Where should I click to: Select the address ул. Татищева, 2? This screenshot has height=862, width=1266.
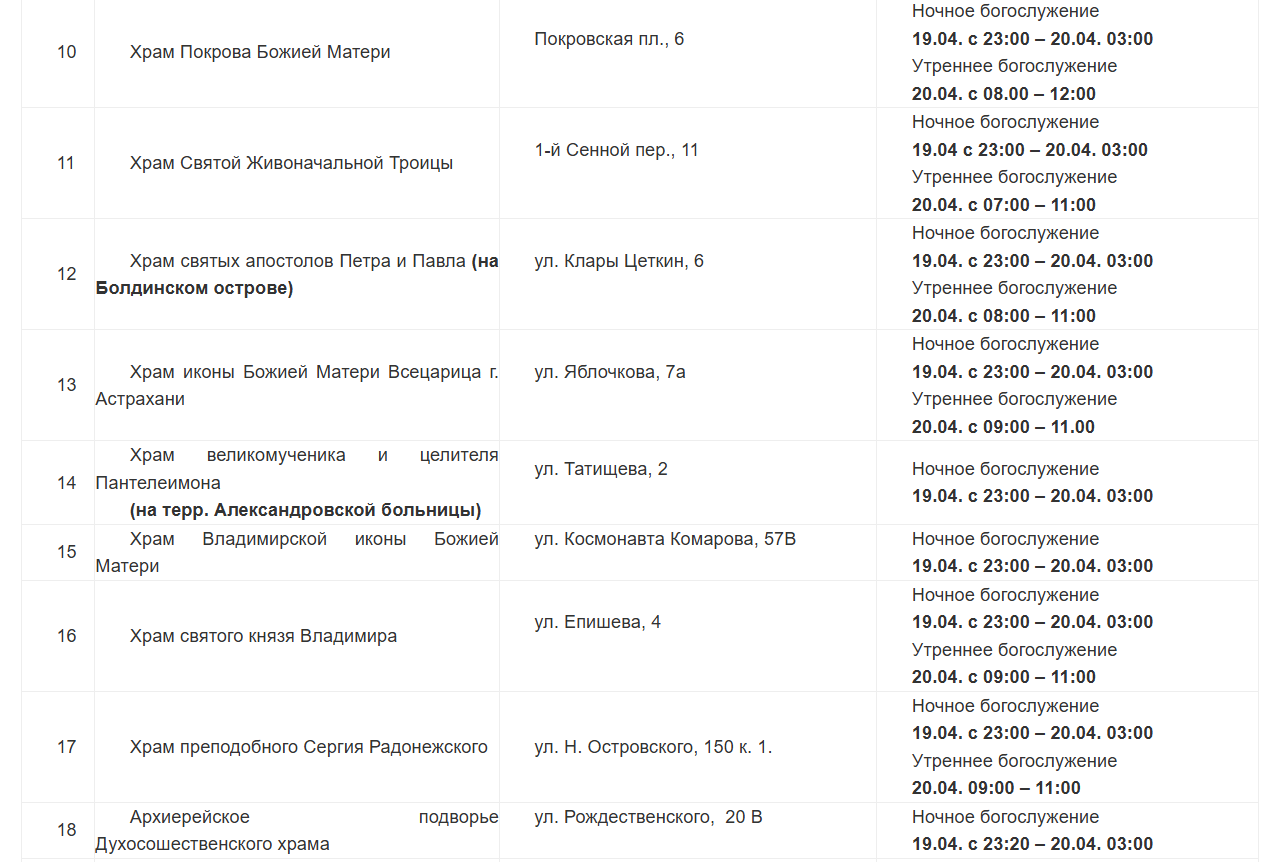coord(601,469)
